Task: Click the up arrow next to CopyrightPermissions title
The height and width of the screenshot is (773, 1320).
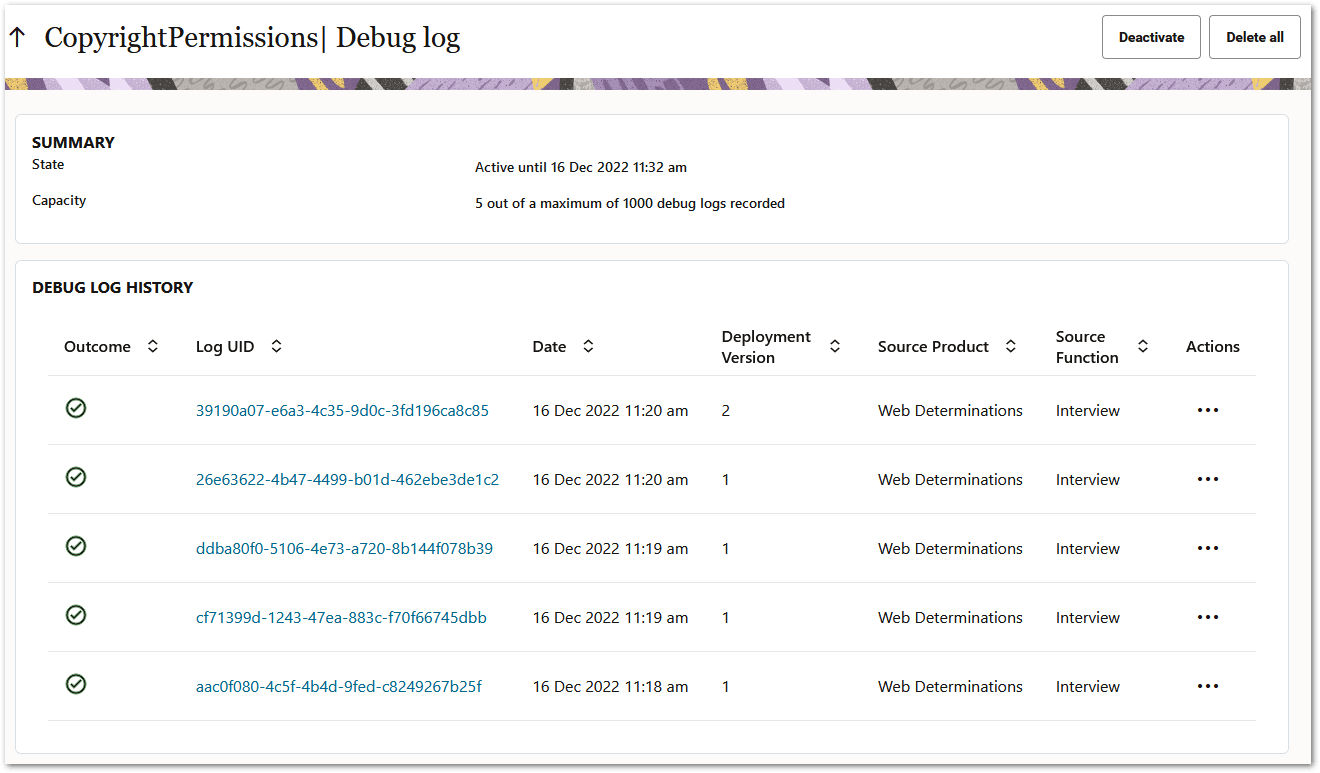Action: (17, 36)
